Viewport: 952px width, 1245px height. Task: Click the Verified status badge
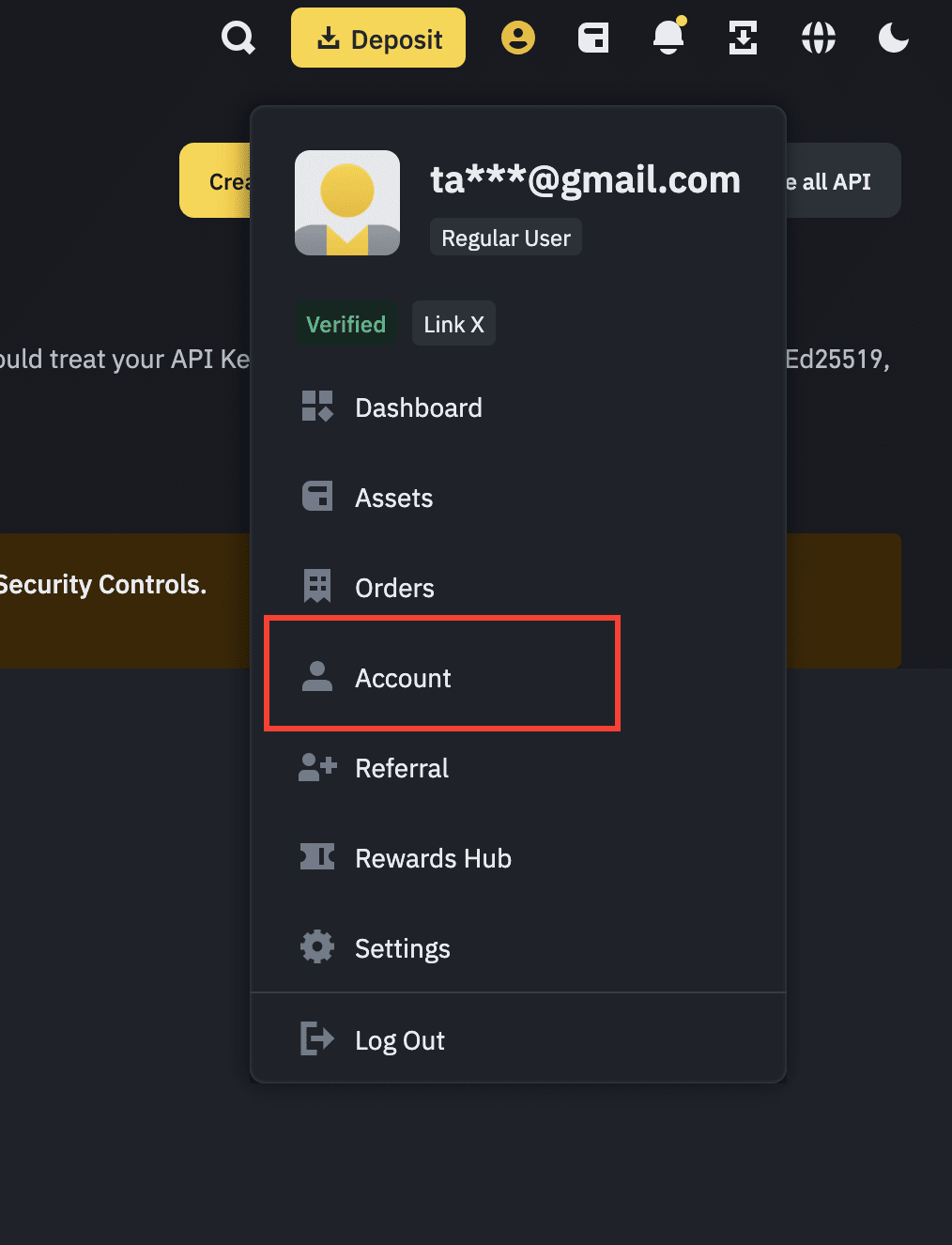tap(345, 324)
